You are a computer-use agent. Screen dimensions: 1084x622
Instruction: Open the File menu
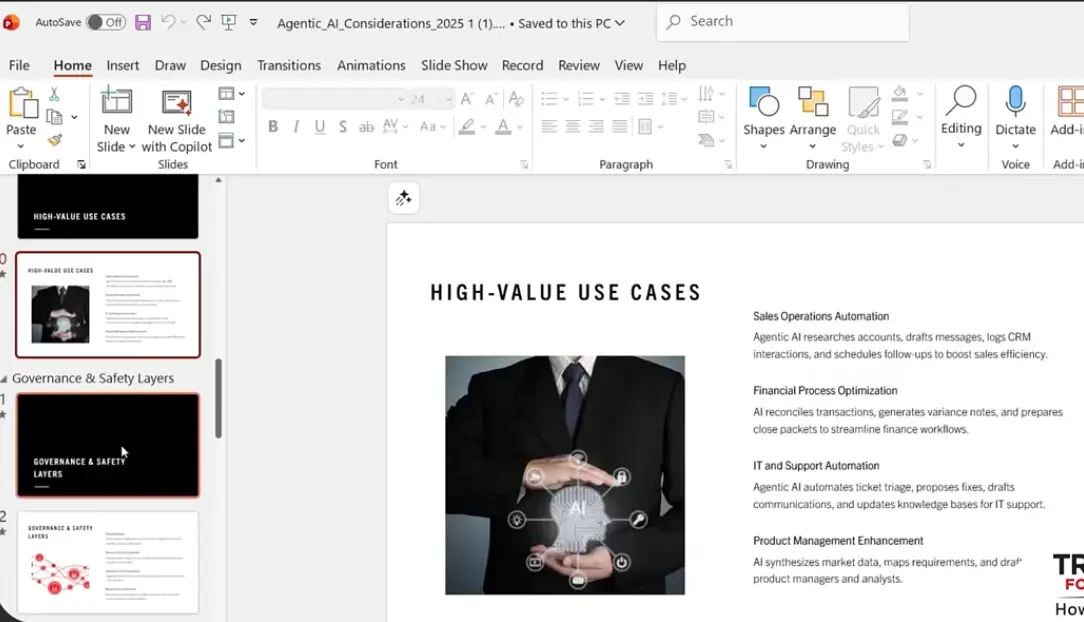click(19, 65)
